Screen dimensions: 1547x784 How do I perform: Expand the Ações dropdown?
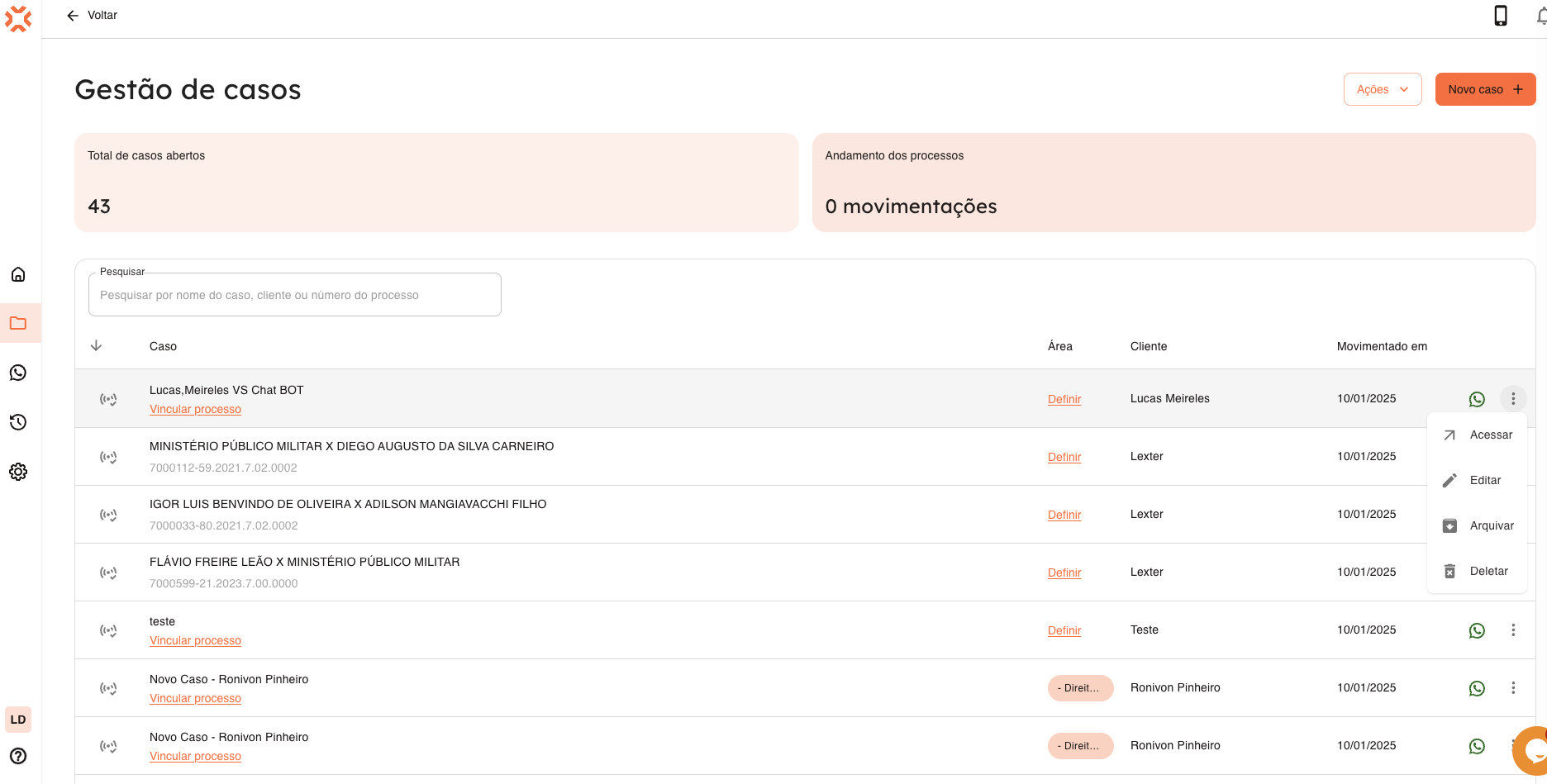coord(1382,89)
